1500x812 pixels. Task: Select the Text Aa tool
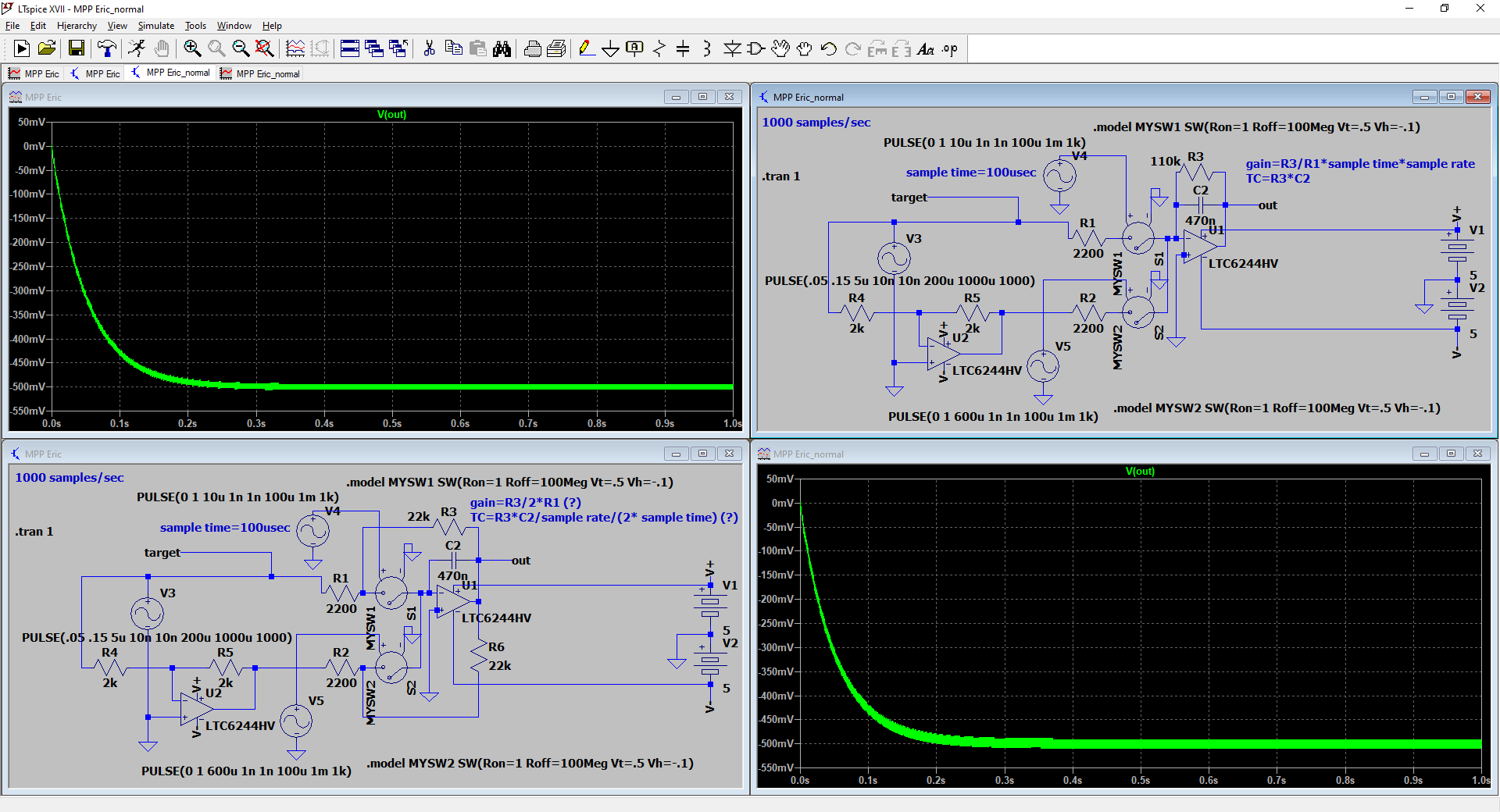click(926, 49)
